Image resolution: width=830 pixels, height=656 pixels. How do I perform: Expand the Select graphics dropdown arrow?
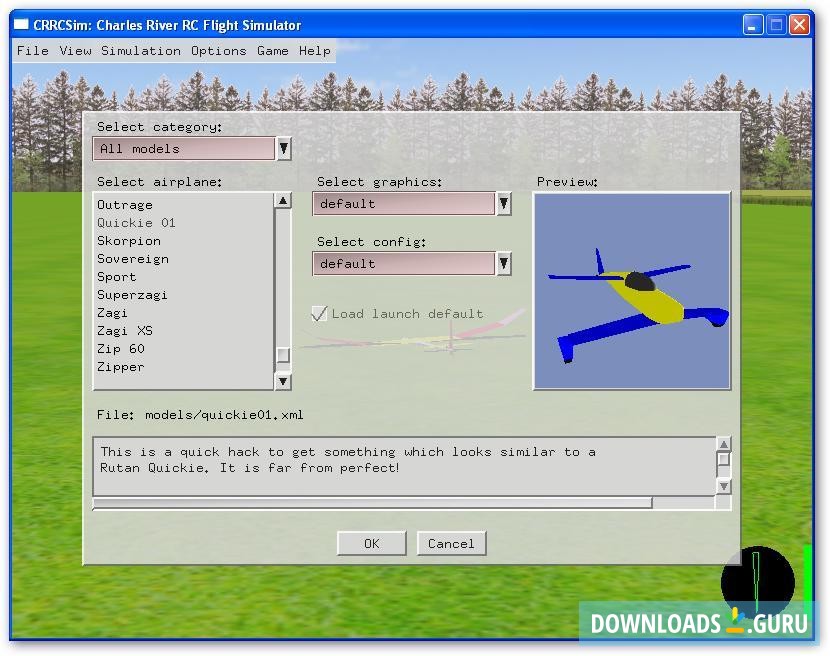[504, 203]
